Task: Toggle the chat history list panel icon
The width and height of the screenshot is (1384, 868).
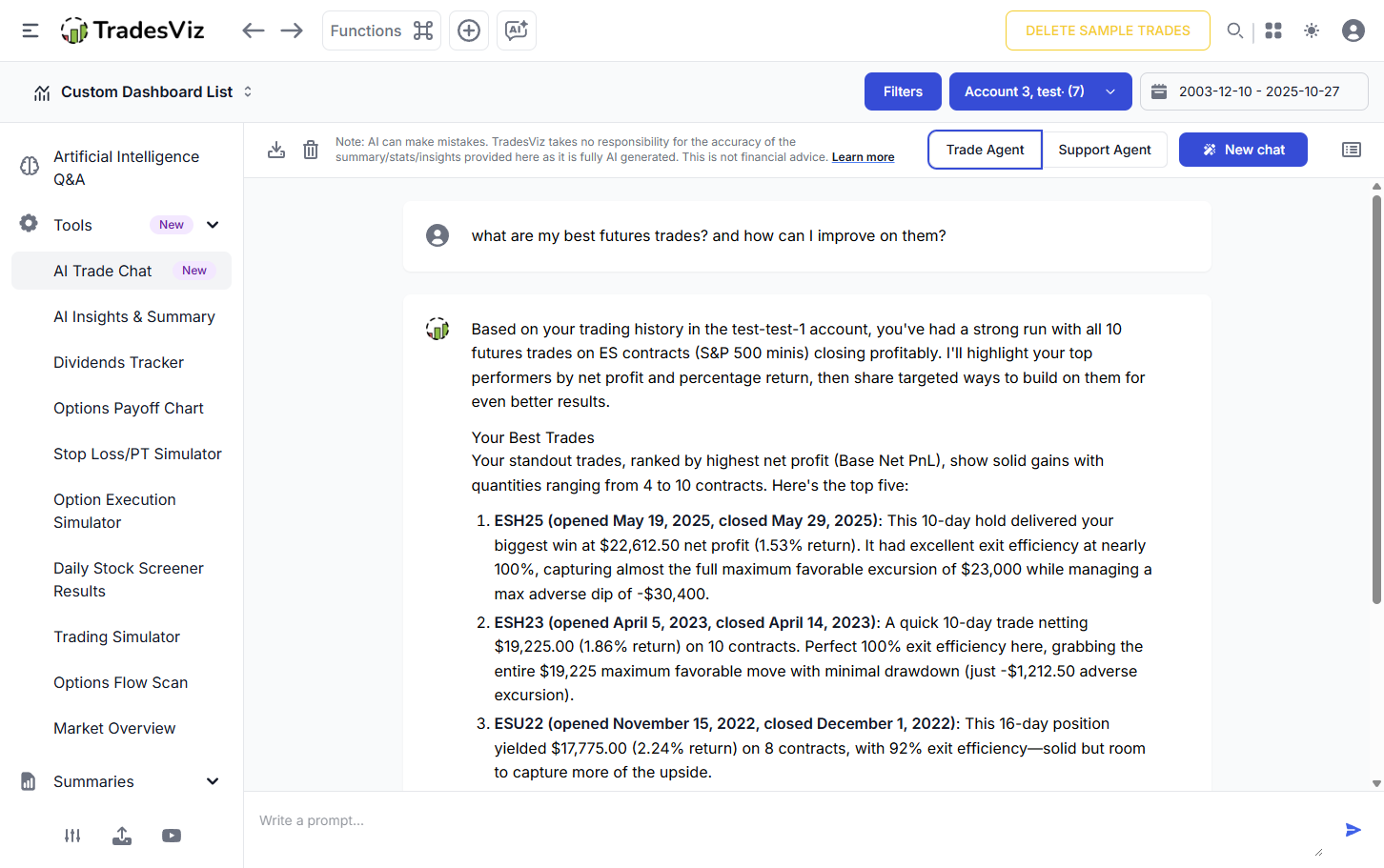Action: tap(1352, 150)
